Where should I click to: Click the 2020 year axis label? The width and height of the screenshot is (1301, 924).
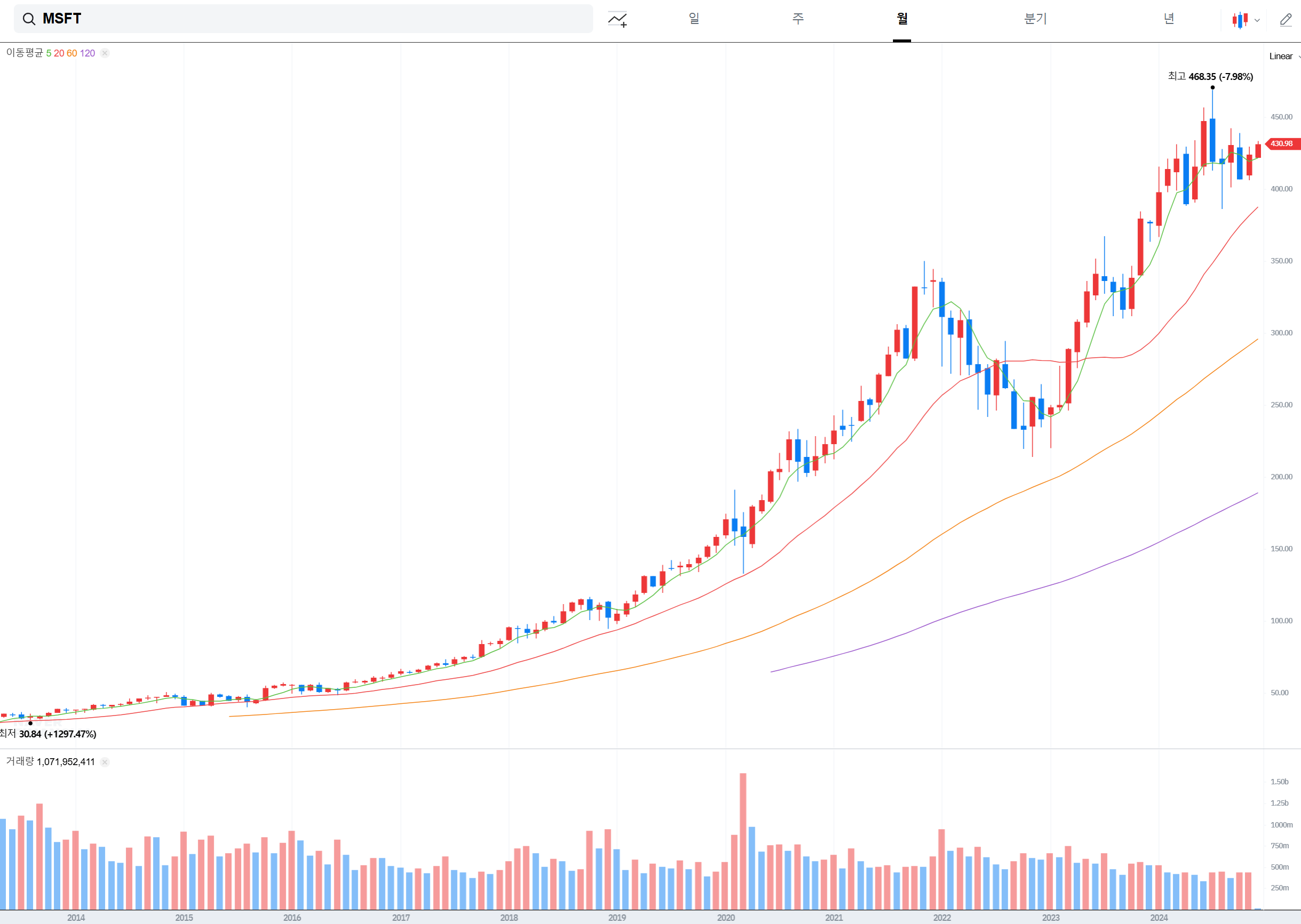(725, 917)
